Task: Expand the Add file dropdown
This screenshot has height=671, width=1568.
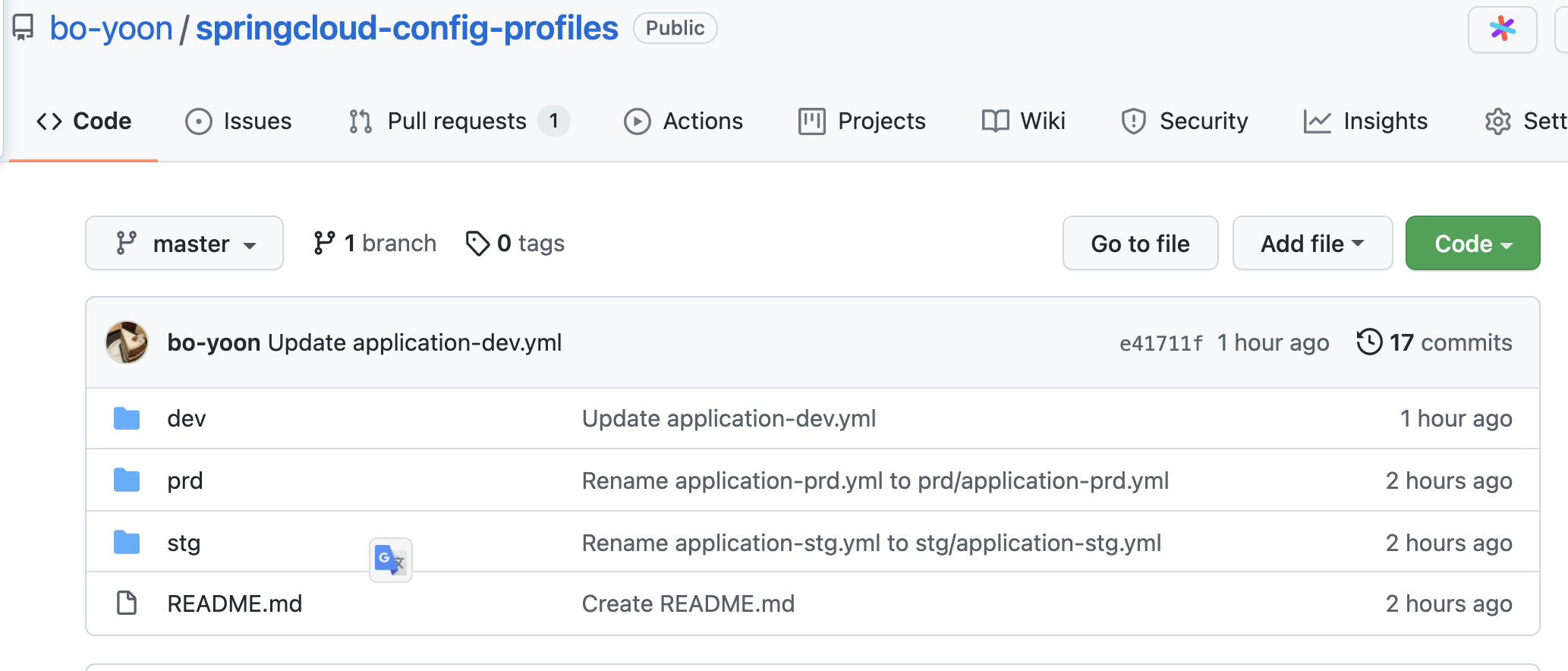Action: click(1312, 243)
